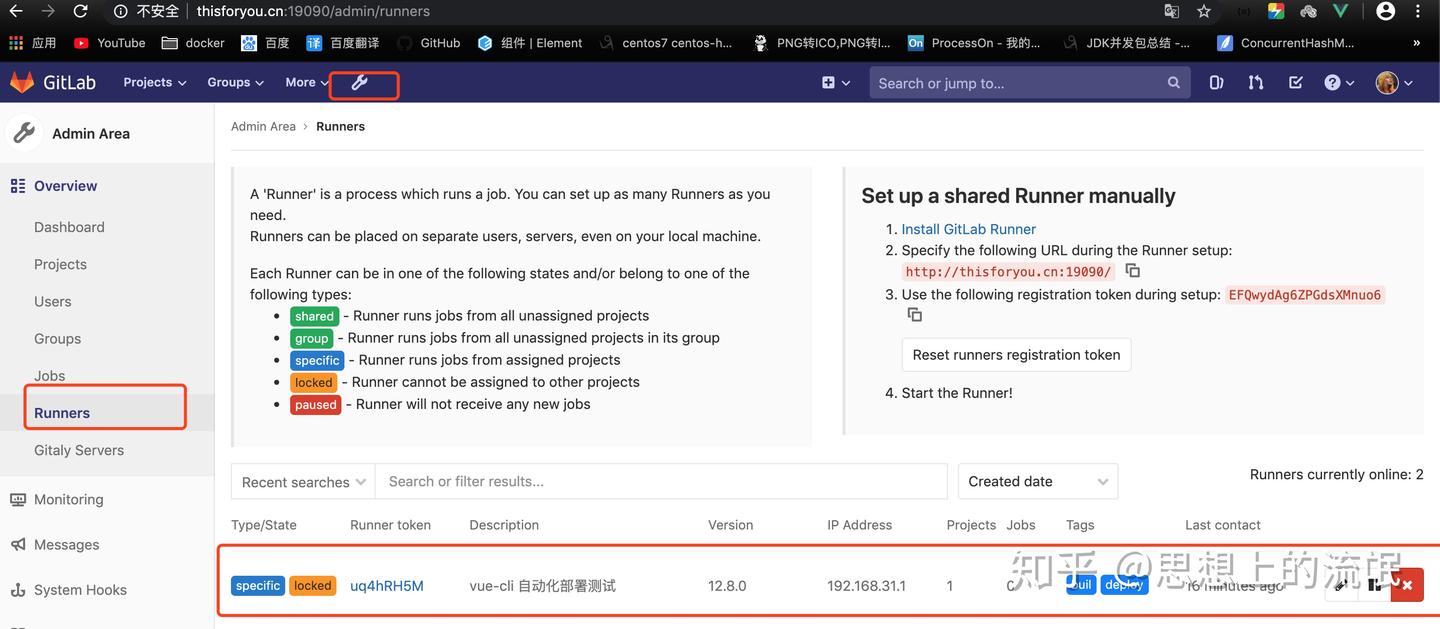
Task: Open the Groups menu
Action: click(x=234, y=82)
